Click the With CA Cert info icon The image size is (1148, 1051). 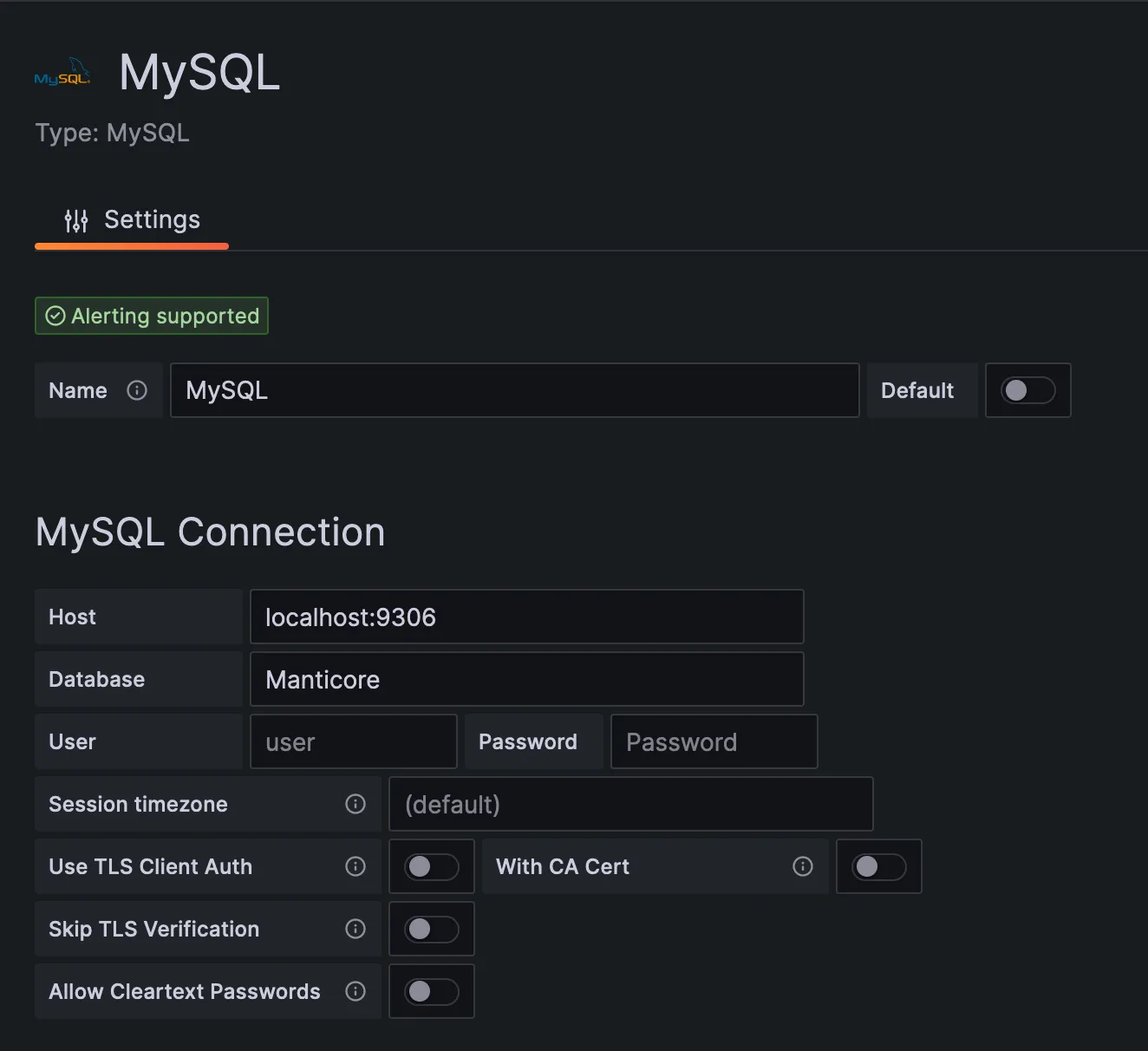coord(803,866)
